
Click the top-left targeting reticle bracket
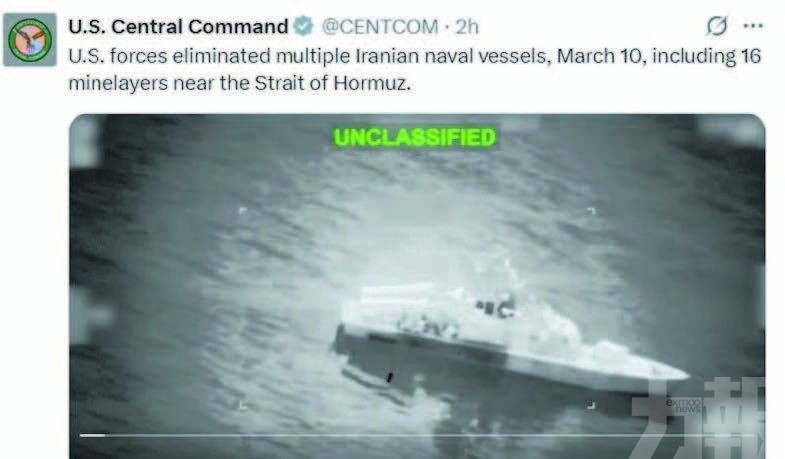243,211
